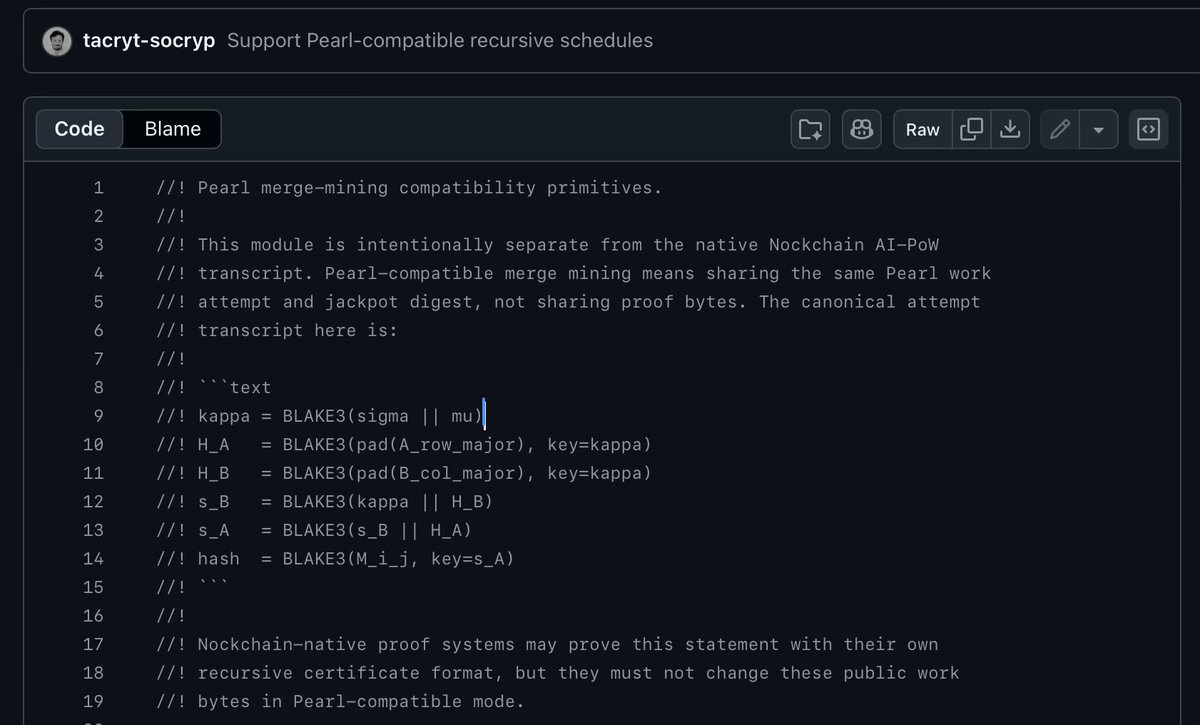Select line number 15
Viewport: 1200px width, 725px height.
[x=93, y=586]
